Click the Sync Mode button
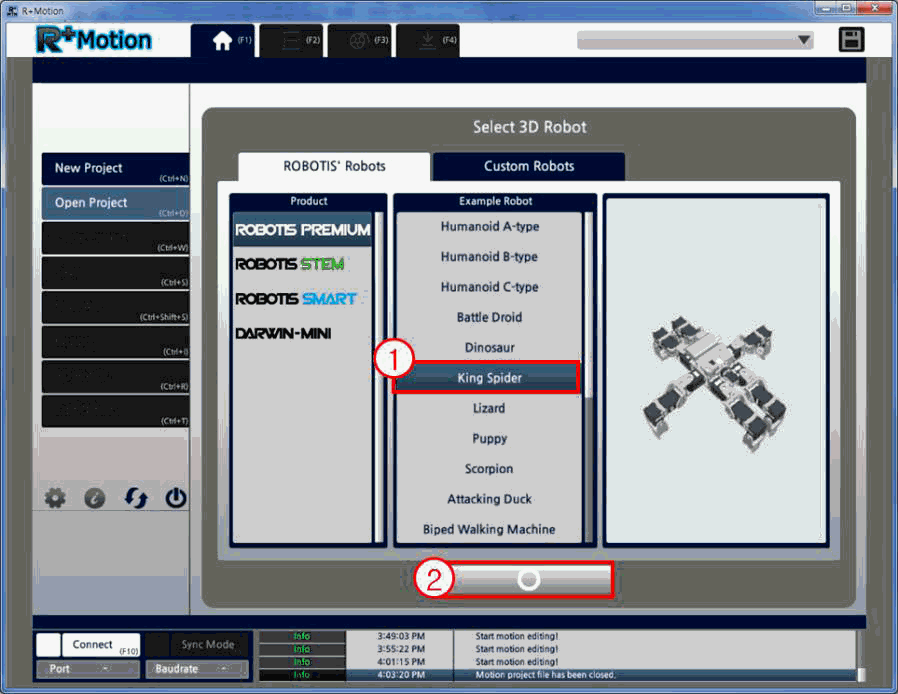 click(209, 645)
